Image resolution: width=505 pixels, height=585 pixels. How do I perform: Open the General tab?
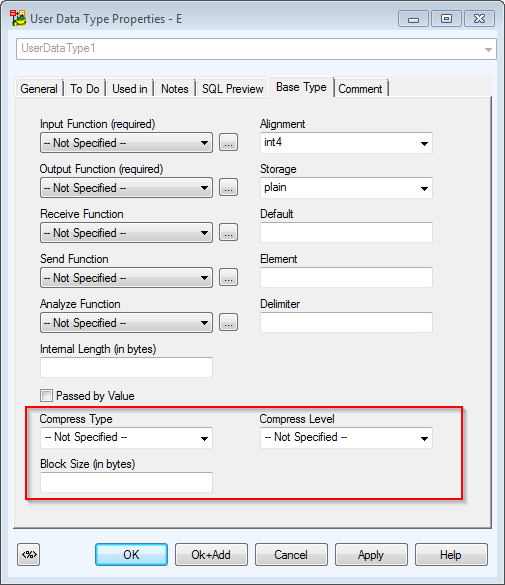click(x=39, y=89)
